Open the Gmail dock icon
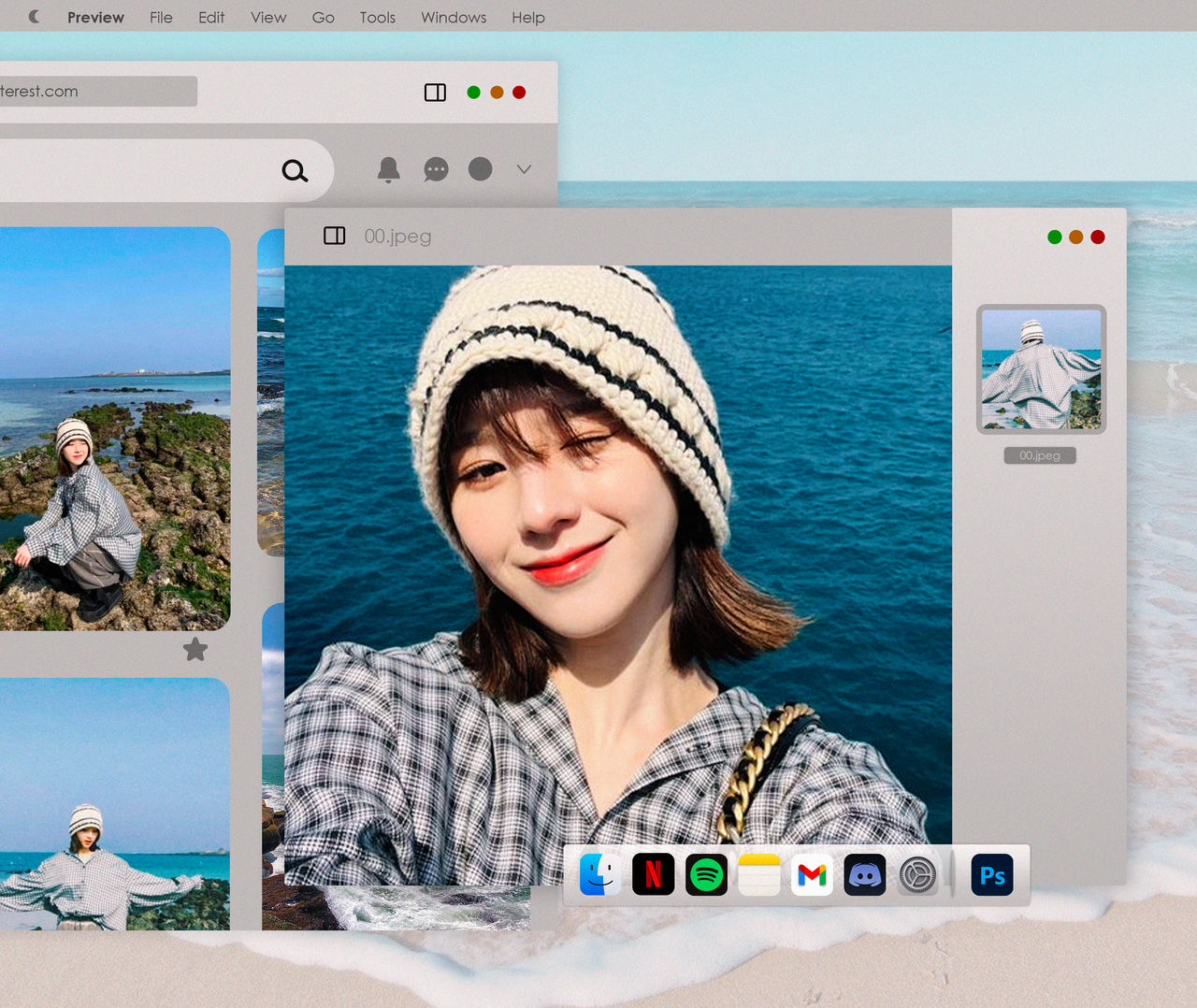The width and height of the screenshot is (1197, 1008). (x=812, y=875)
